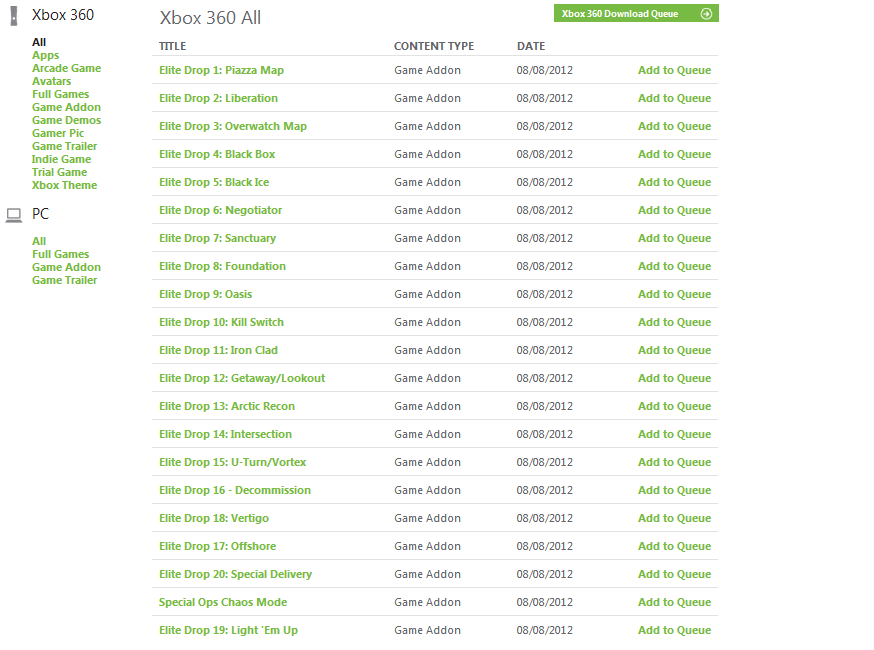874x650 pixels.
Task: Add U-Turn/Vortex to queue
Action: [x=674, y=462]
